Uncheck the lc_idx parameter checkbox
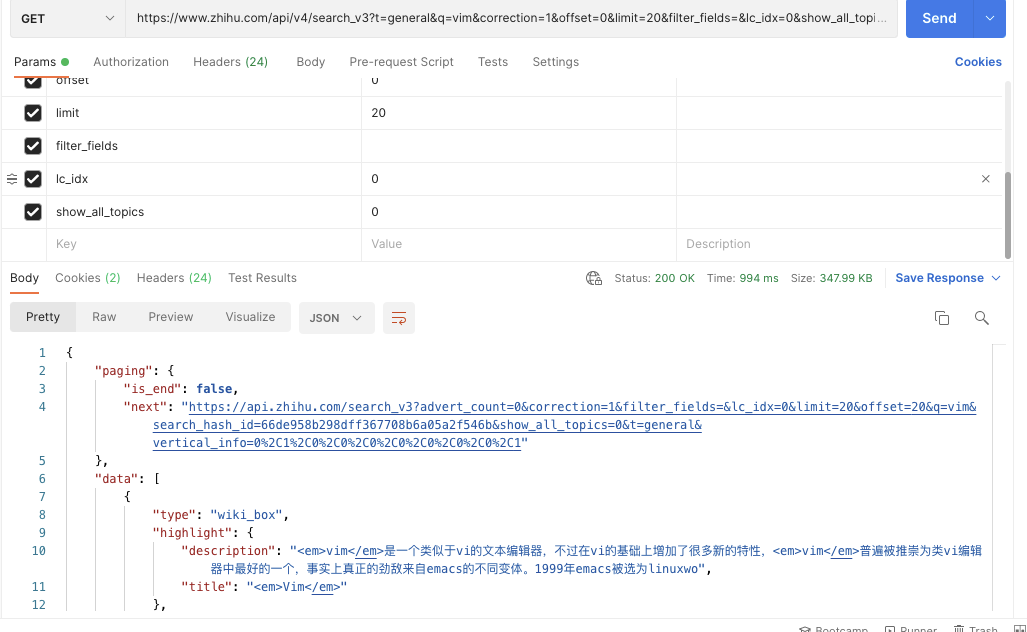1027x632 pixels. [33, 179]
